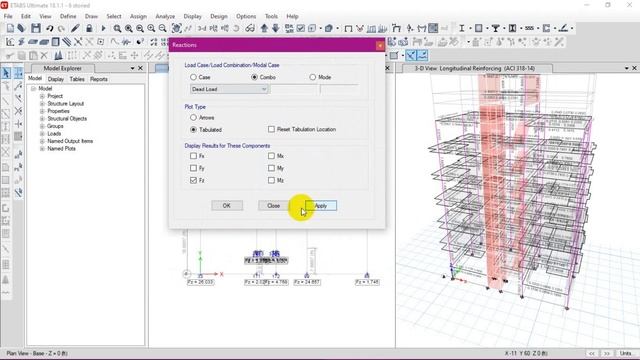Expand Named Output Items node
This screenshot has width=640, height=360.
42,141
